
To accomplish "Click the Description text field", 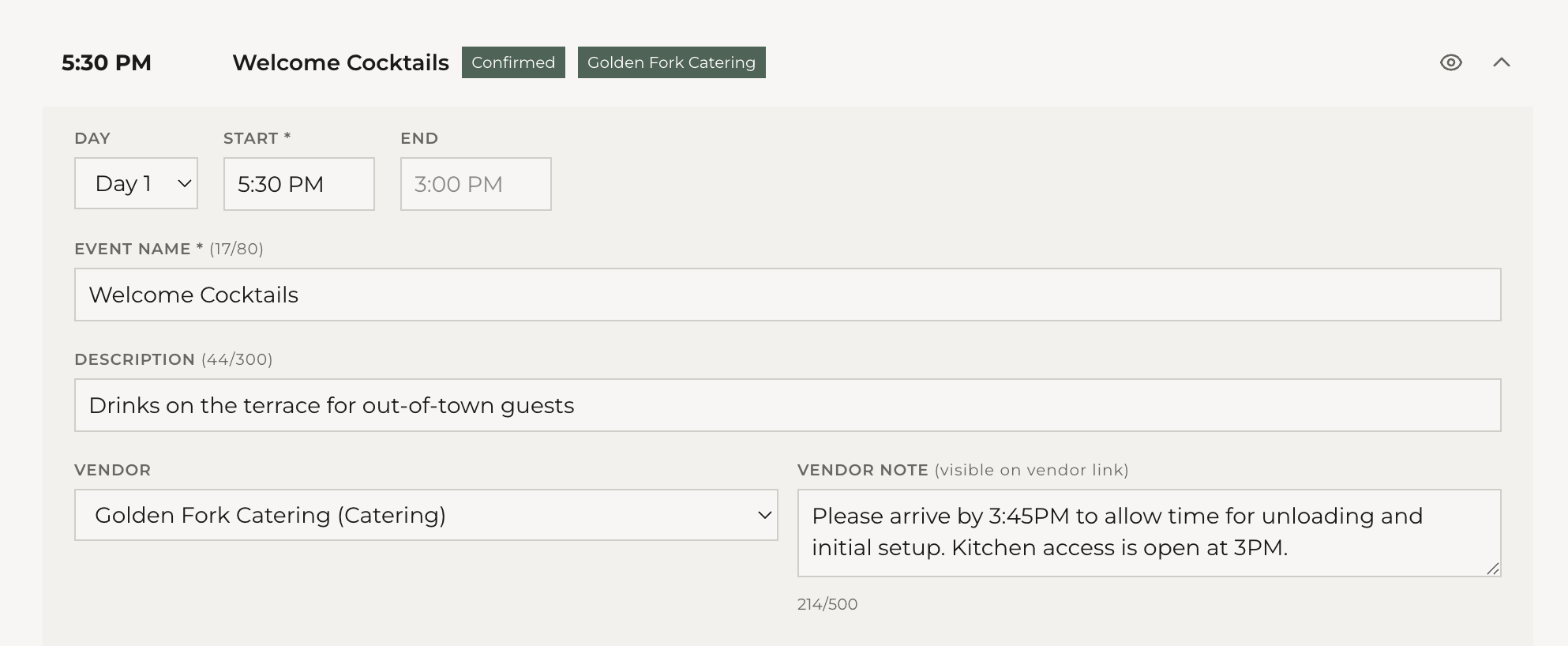I will pos(787,405).
